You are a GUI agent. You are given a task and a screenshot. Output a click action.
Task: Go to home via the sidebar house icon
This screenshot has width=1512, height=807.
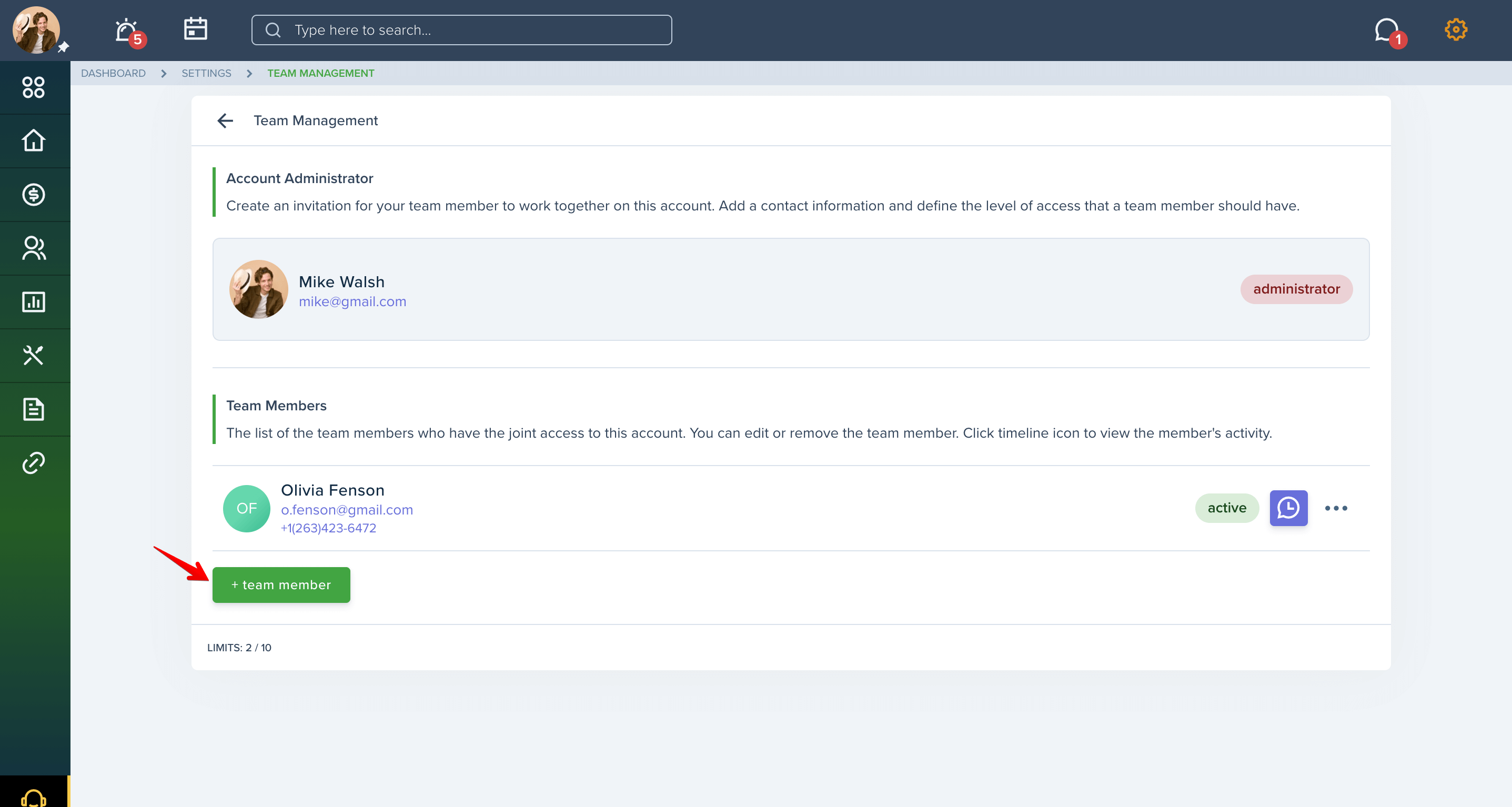pyautogui.click(x=34, y=140)
